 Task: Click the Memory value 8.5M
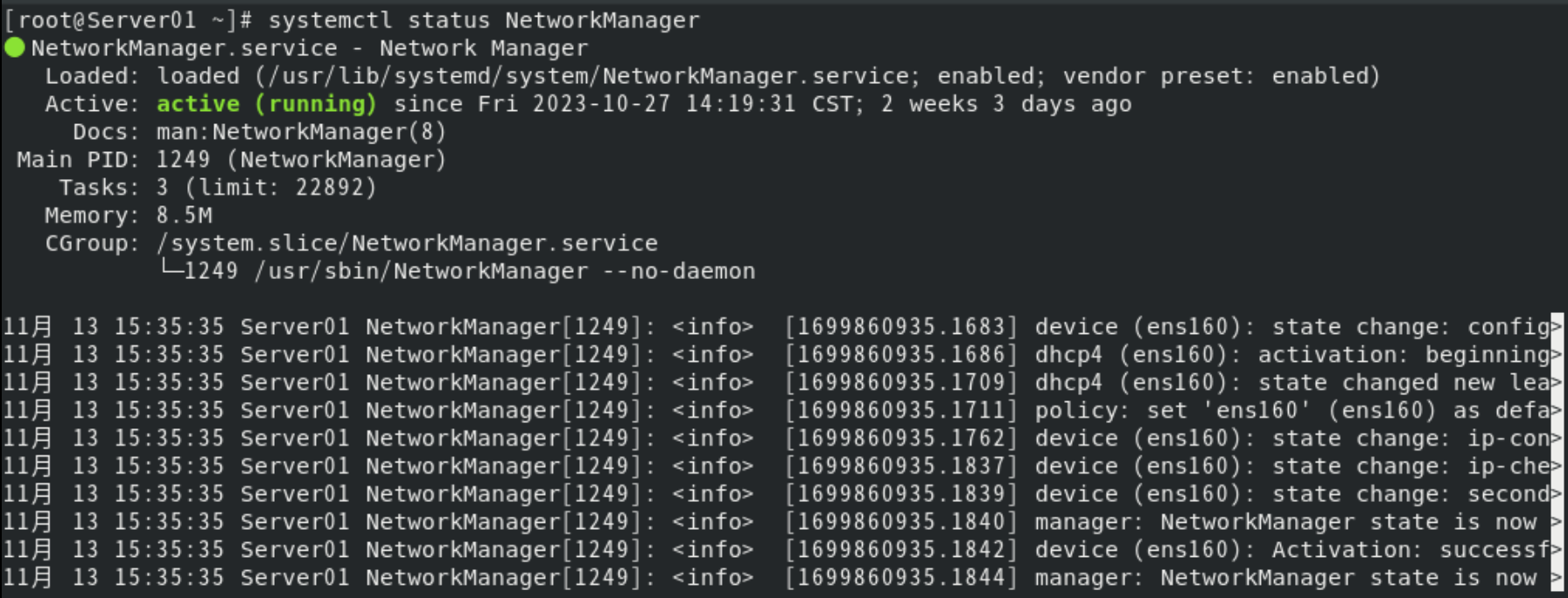pos(184,215)
